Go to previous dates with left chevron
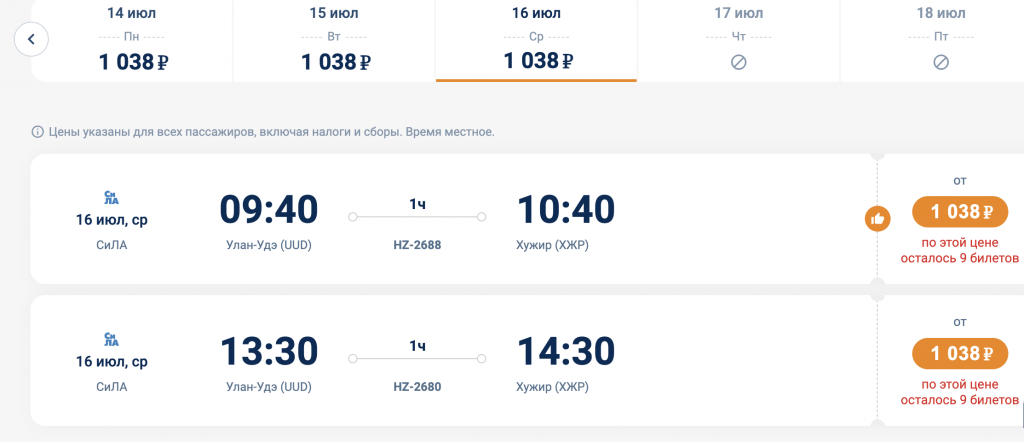This screenshot has width=1024, height=442. point(31,39)
